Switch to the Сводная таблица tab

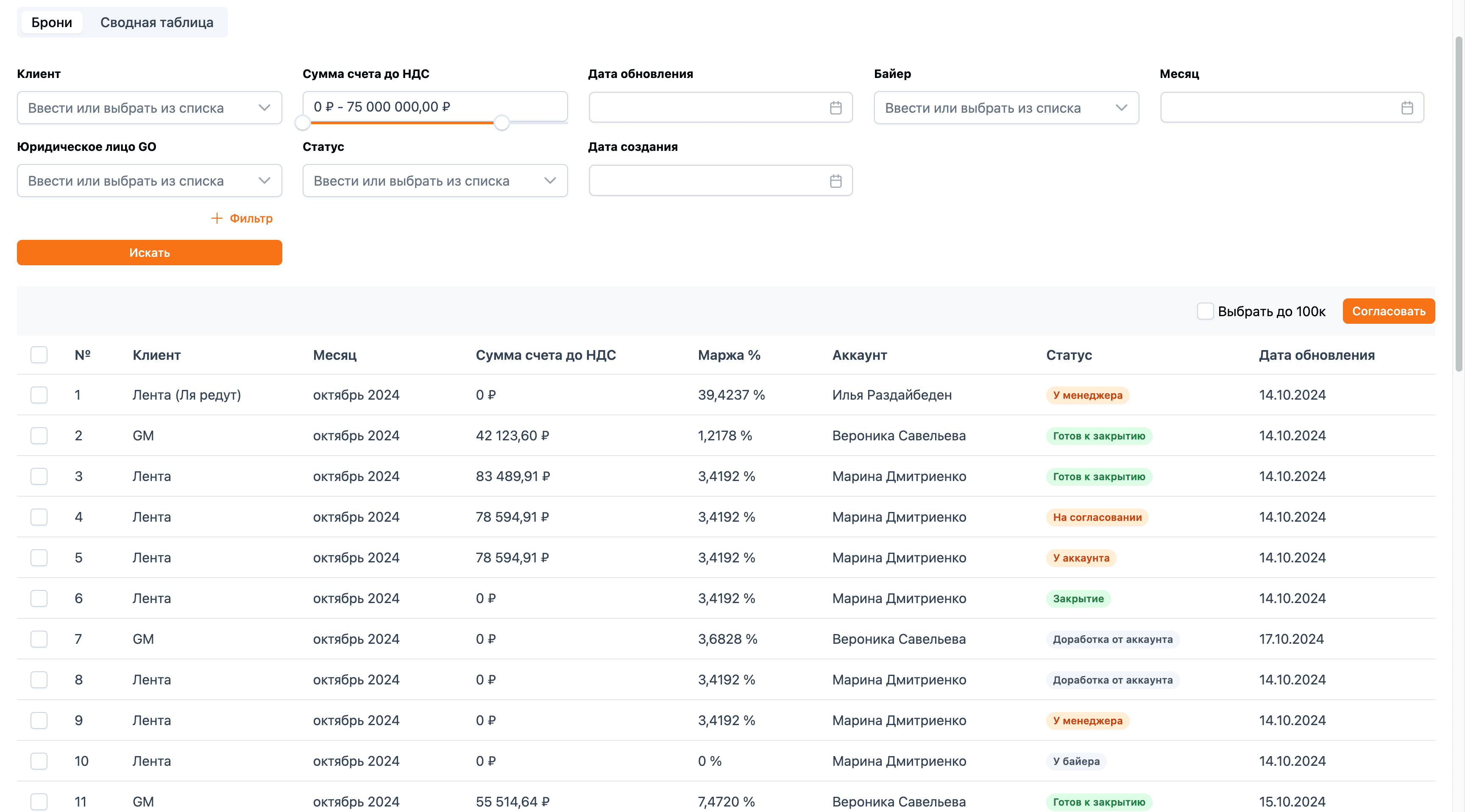[x=157, y=22]
